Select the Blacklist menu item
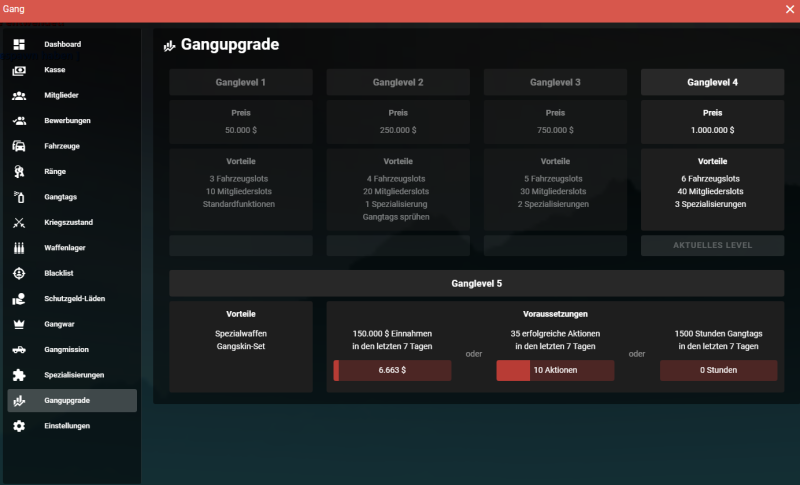Image resolution: width=800 pixels, height=485 pixels. [x=72, y=273]
